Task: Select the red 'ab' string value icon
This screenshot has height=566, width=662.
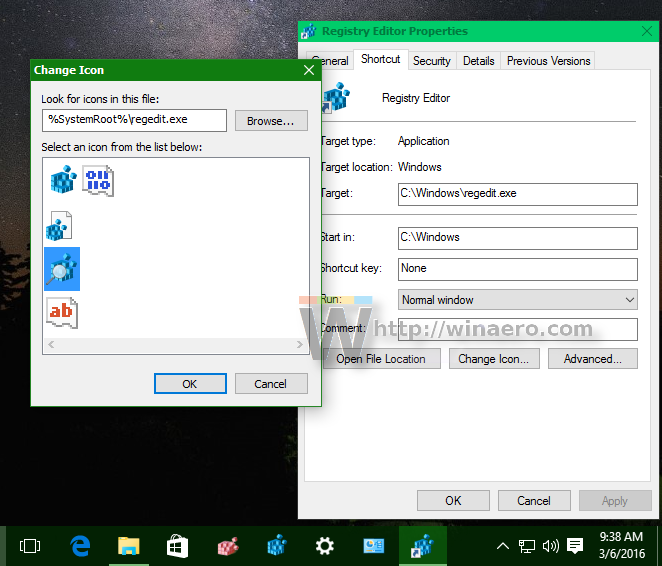Action: [x=62, y=312]
